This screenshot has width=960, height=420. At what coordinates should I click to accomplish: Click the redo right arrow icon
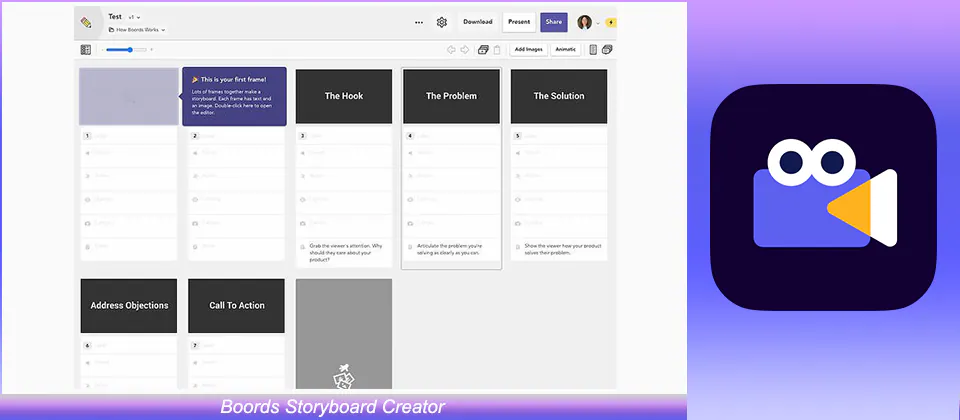click(x=465, y=50)
